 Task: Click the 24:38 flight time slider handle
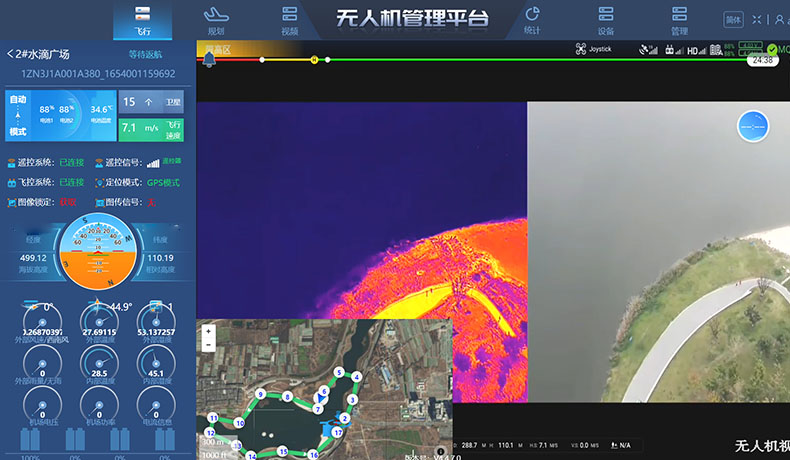tap(763, 60)
